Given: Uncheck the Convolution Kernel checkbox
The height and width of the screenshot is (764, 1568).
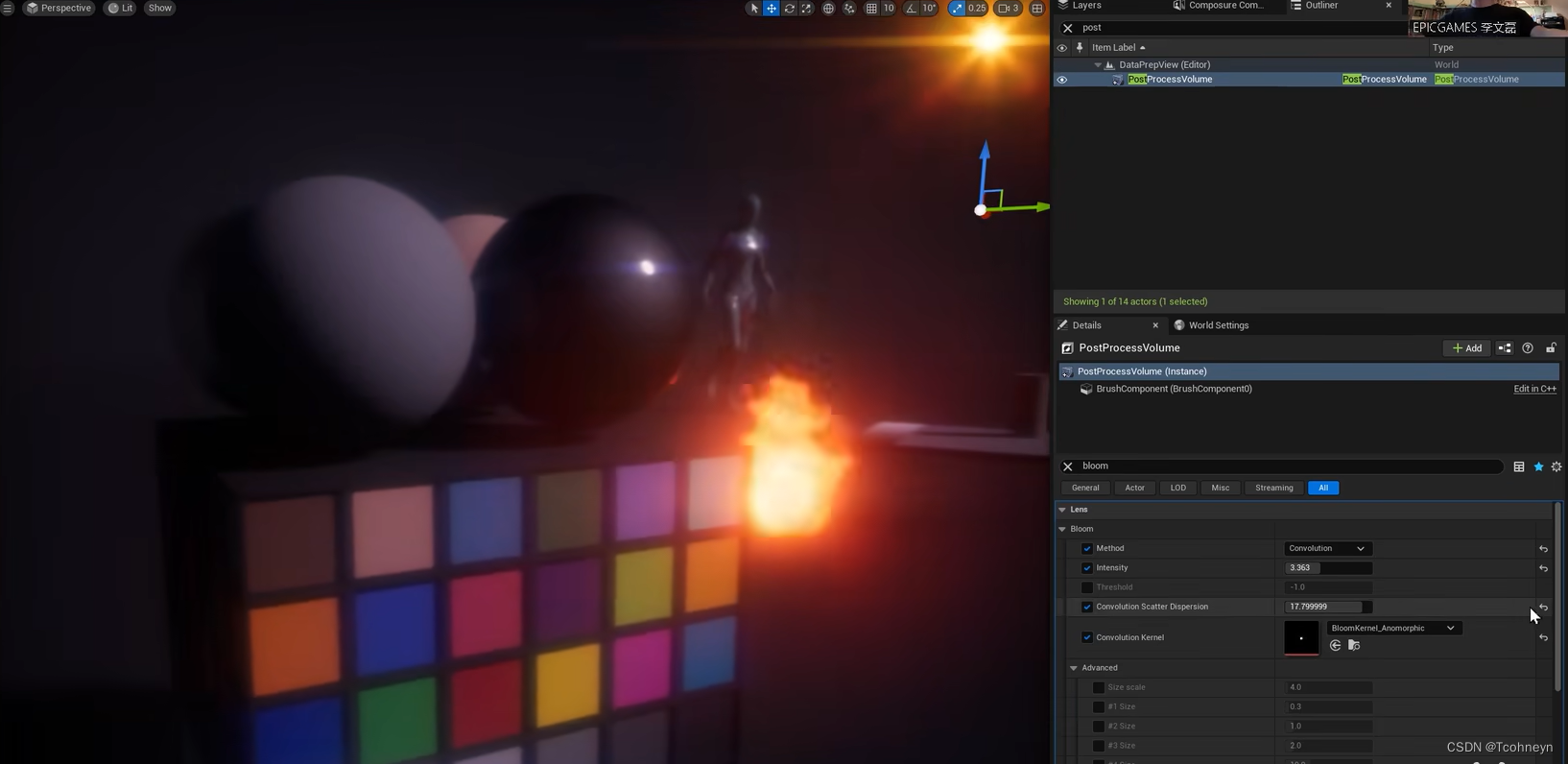Looking at the screenshot, I should pyautogui.click(x=1087, y=637).
